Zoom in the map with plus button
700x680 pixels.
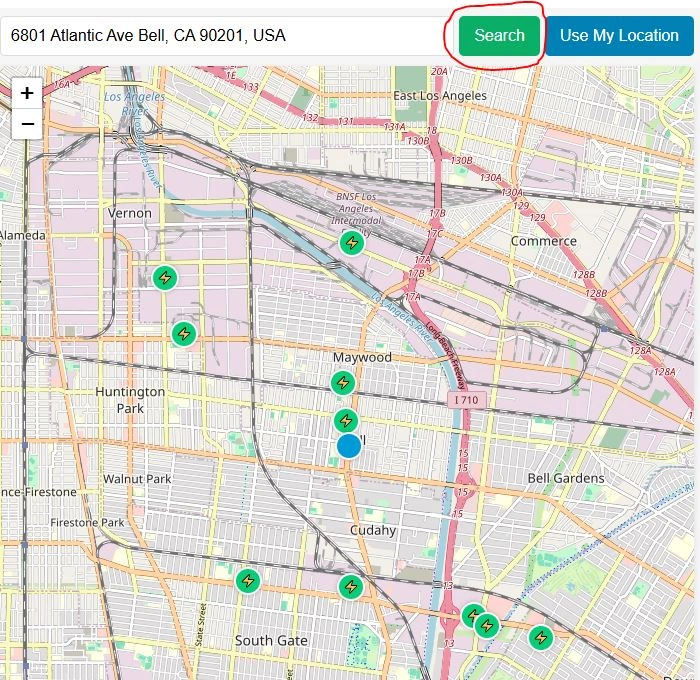27,93
